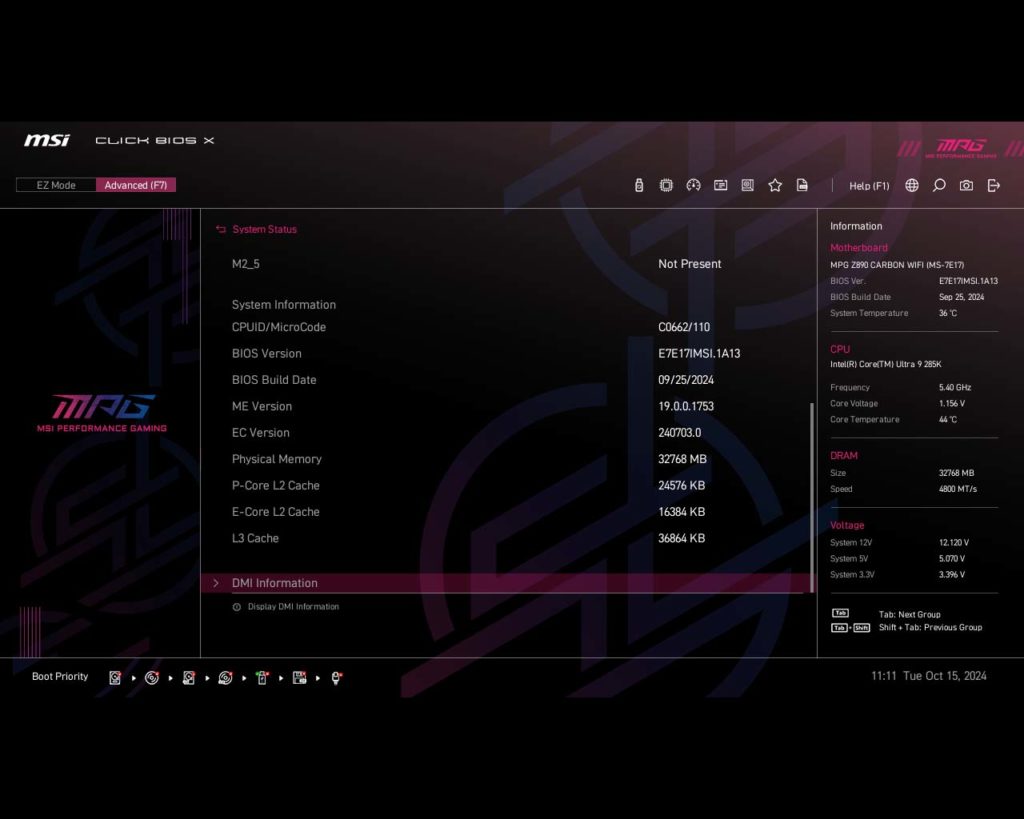Click the Frequency 5.40 GHz value
This screenshot has width=1024, height=819.
pyautogui.click(x=955, y=387)
